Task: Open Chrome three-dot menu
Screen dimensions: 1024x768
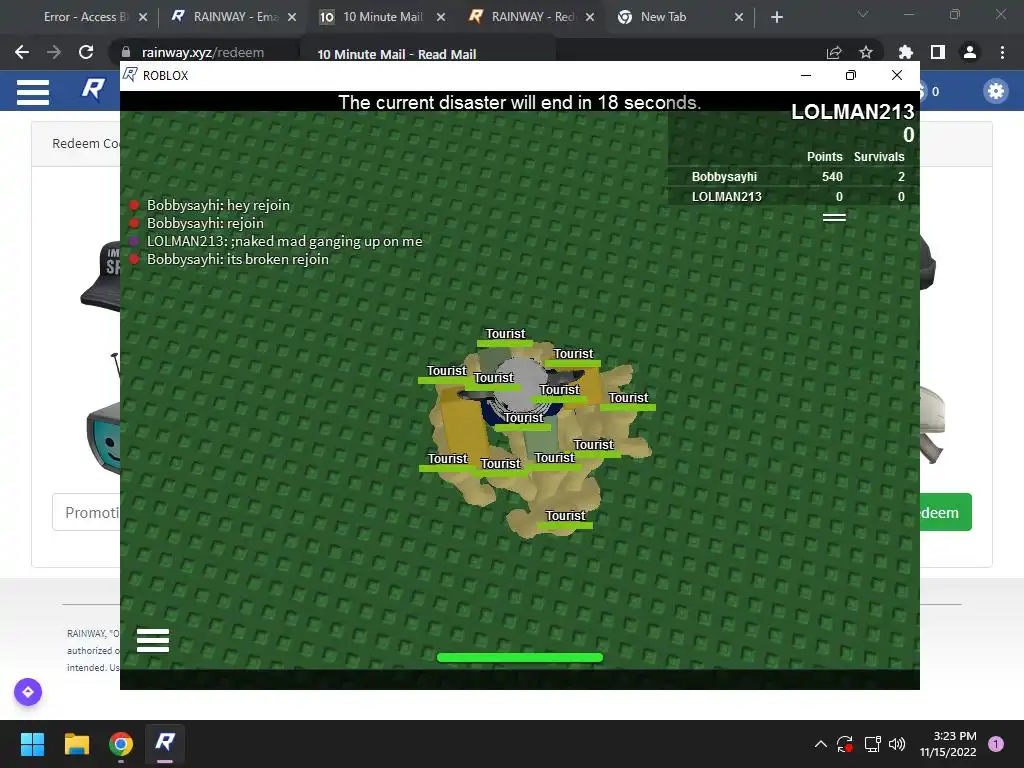Action: click(x=1002, y=52)
